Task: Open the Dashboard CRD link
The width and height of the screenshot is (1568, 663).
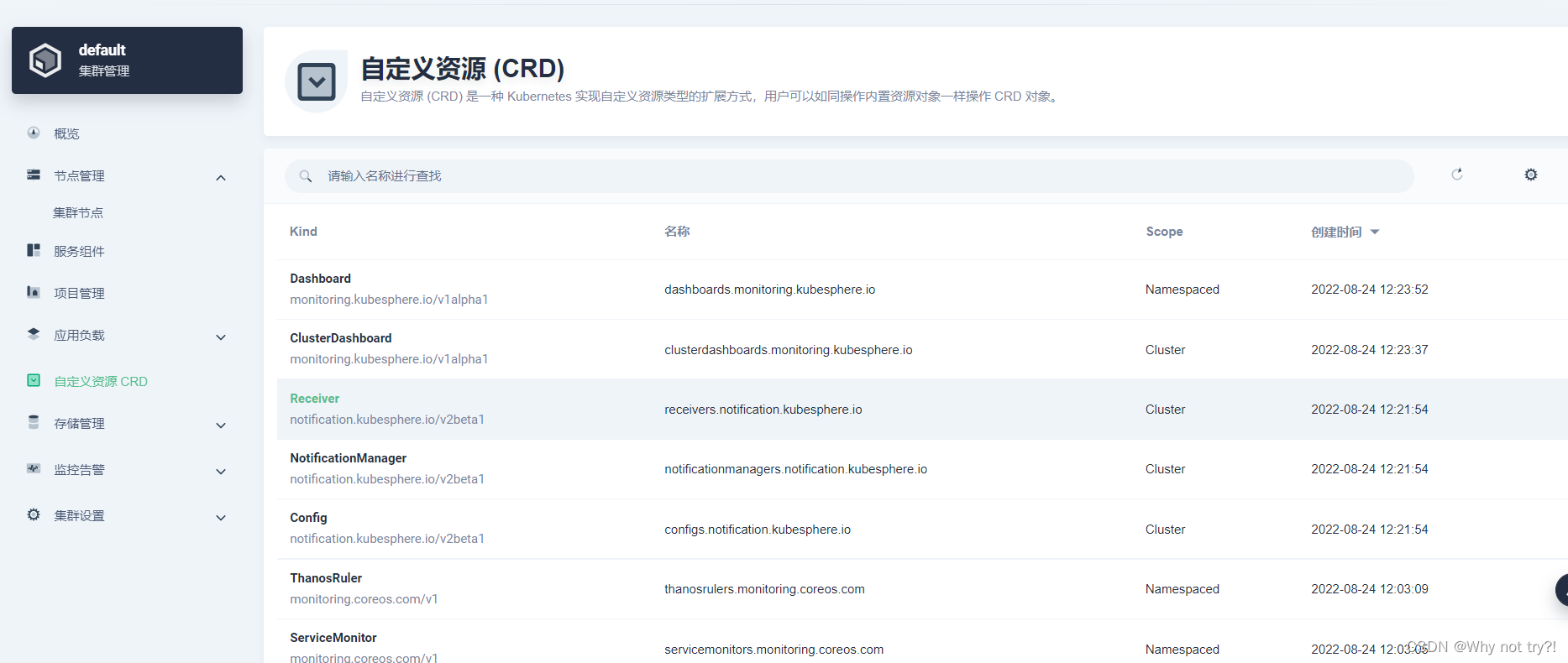Action: coord(320,279)
